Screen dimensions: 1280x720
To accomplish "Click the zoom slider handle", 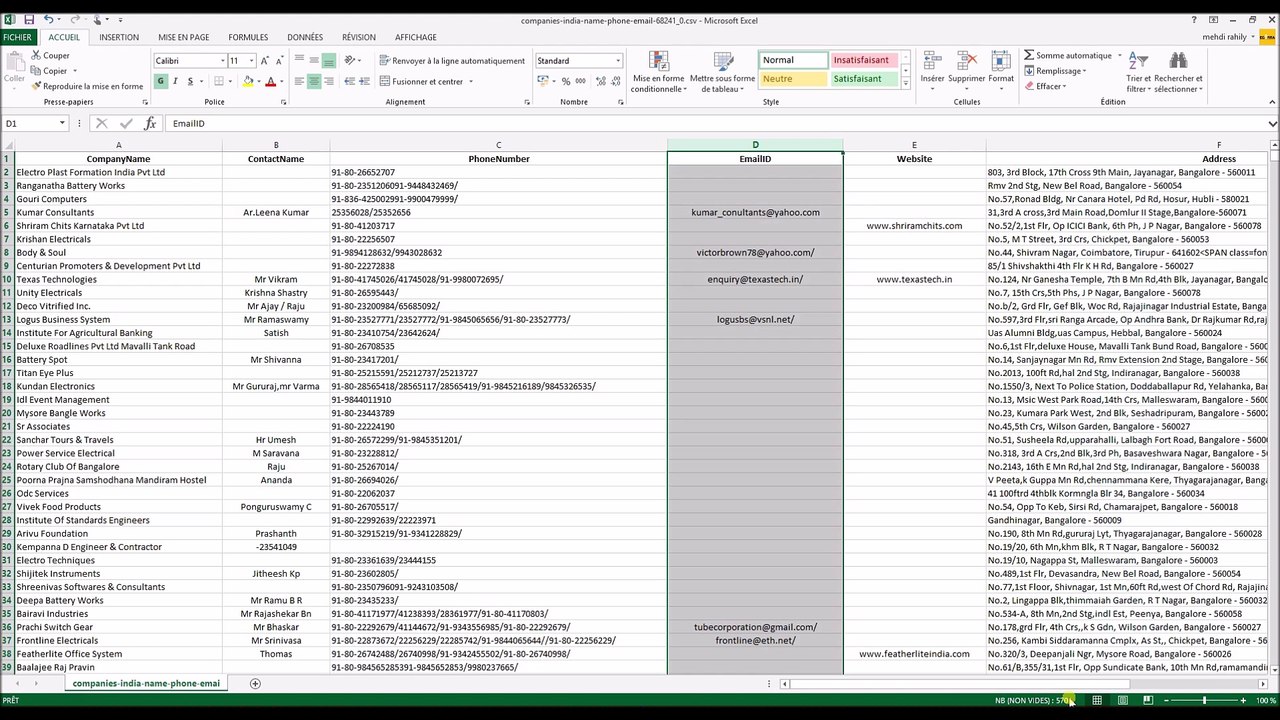I will pos(1204,700).
